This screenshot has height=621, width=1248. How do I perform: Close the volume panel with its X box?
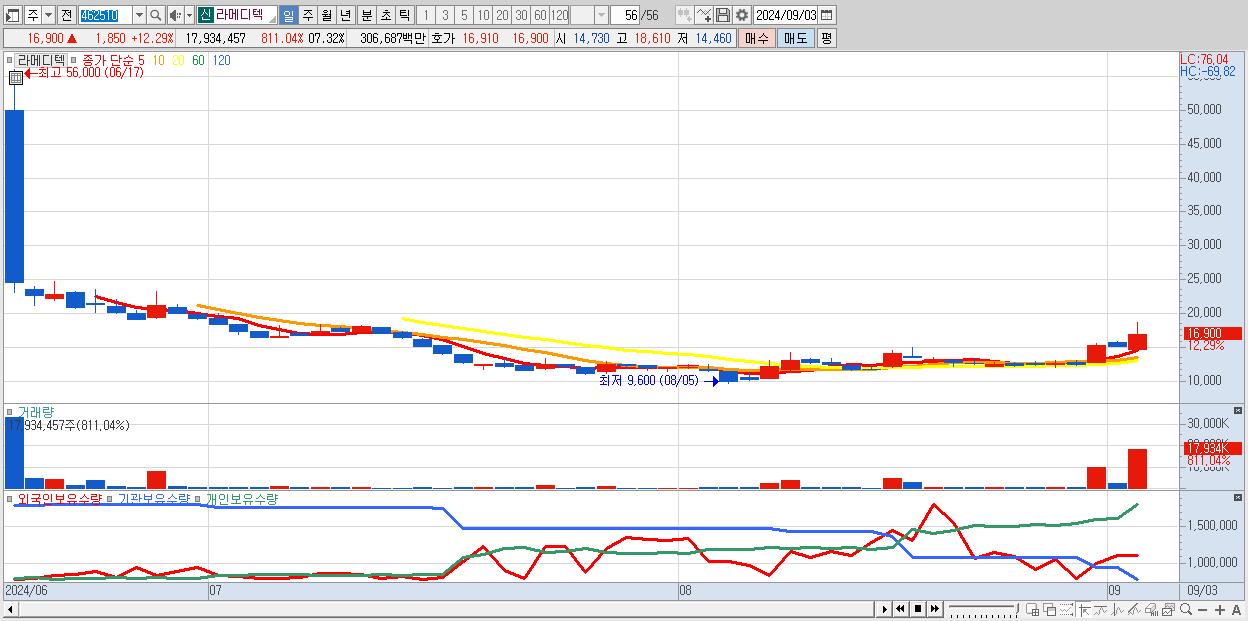pyautogui.click(x=1238, y=411)
